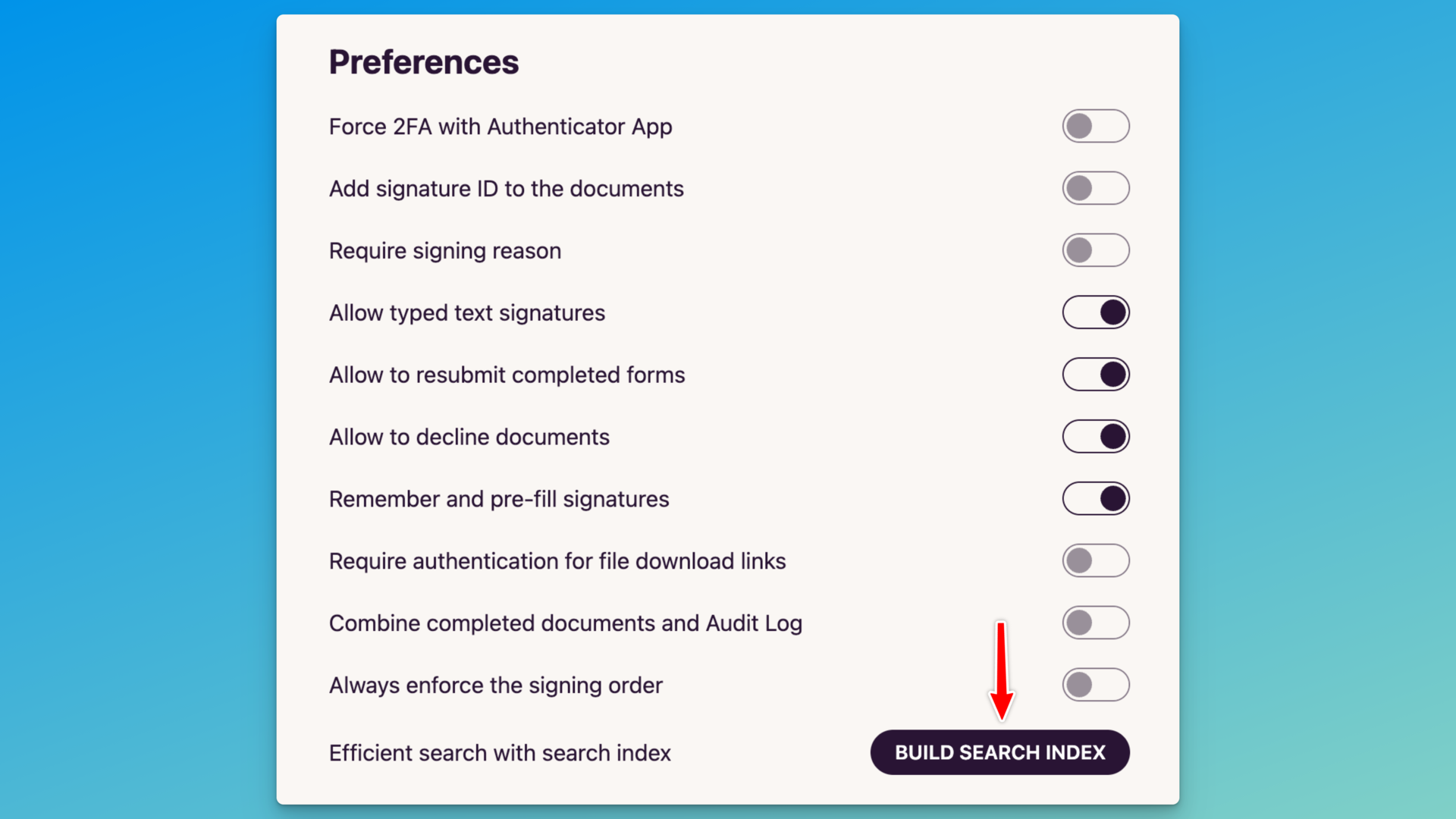
Task: Click the Allow to decline documents label
Action: click(469, 437)
